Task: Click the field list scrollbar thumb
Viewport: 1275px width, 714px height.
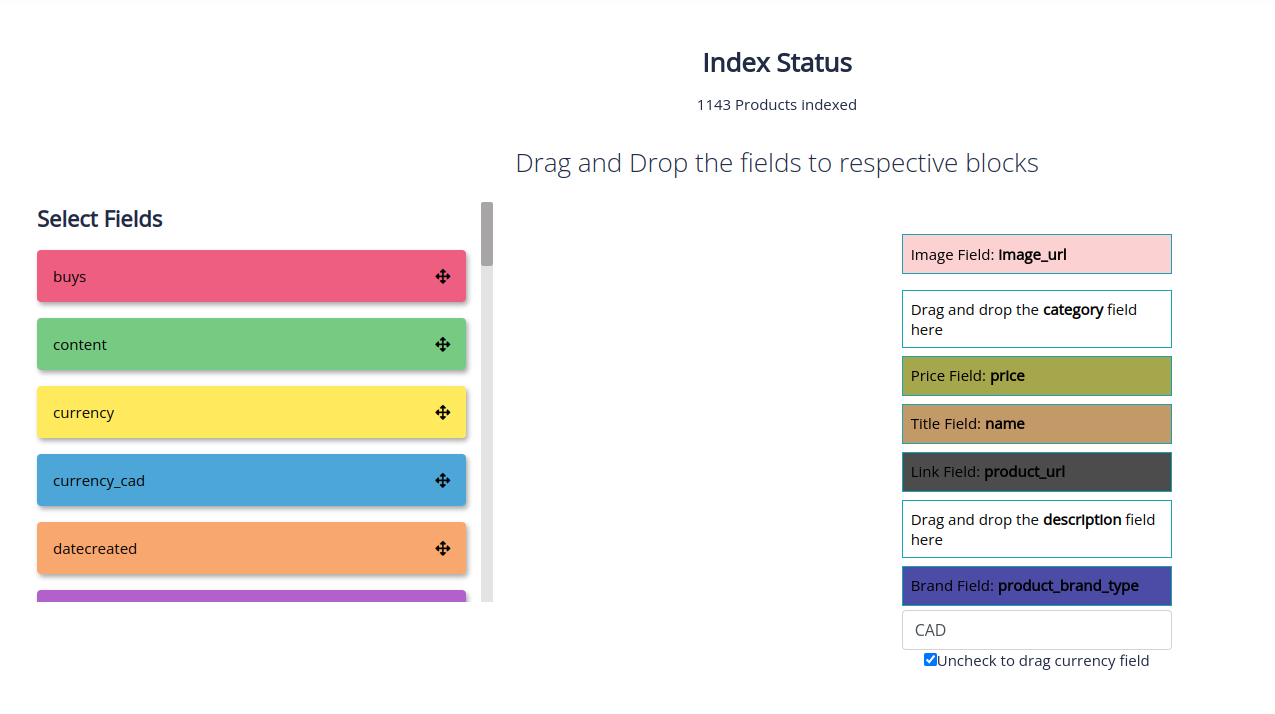Action: [x=487, y=234]
